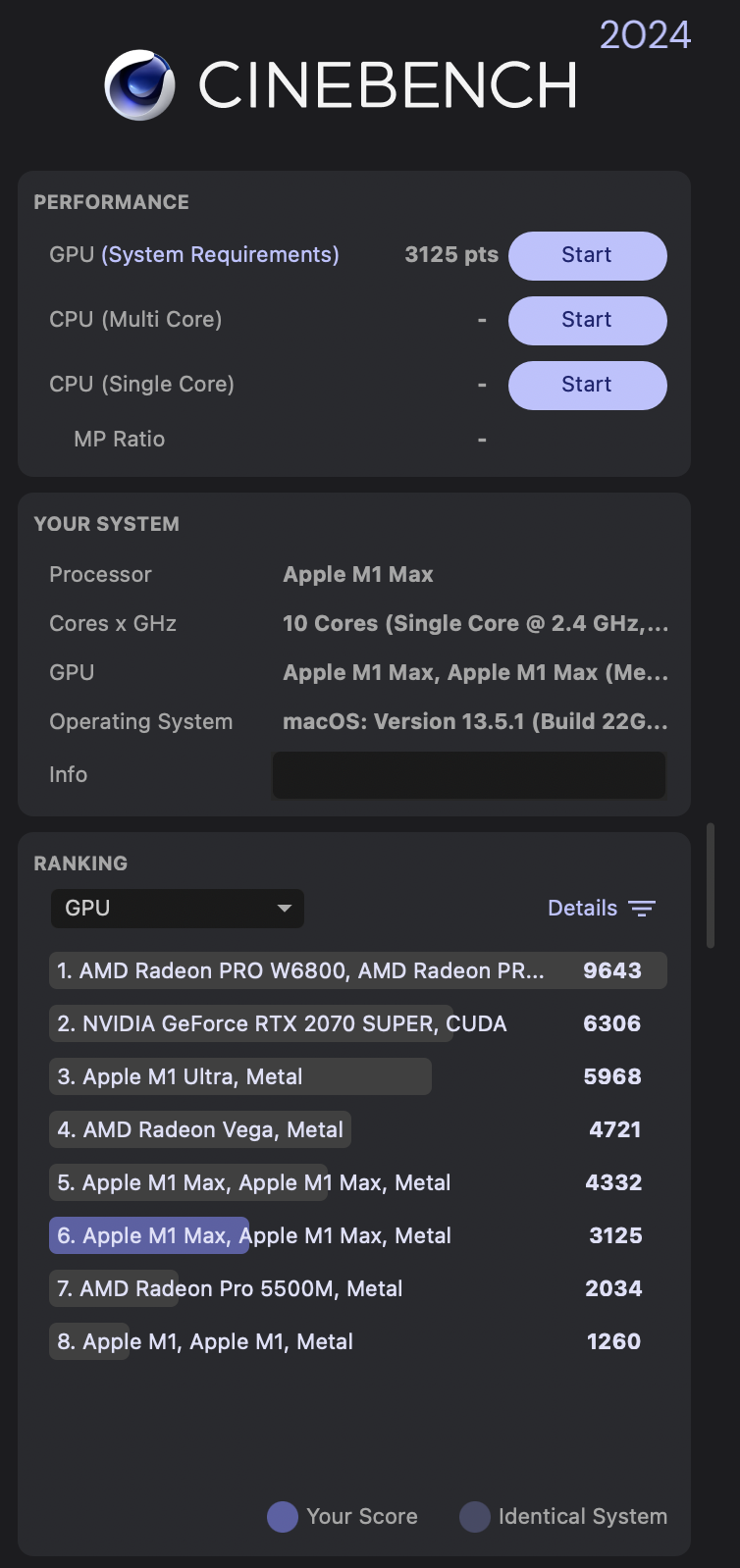Viewport: 740px width, 1568px height.
Task: Open the GPU ranking dropdown
Action: (x=178, y=909)
